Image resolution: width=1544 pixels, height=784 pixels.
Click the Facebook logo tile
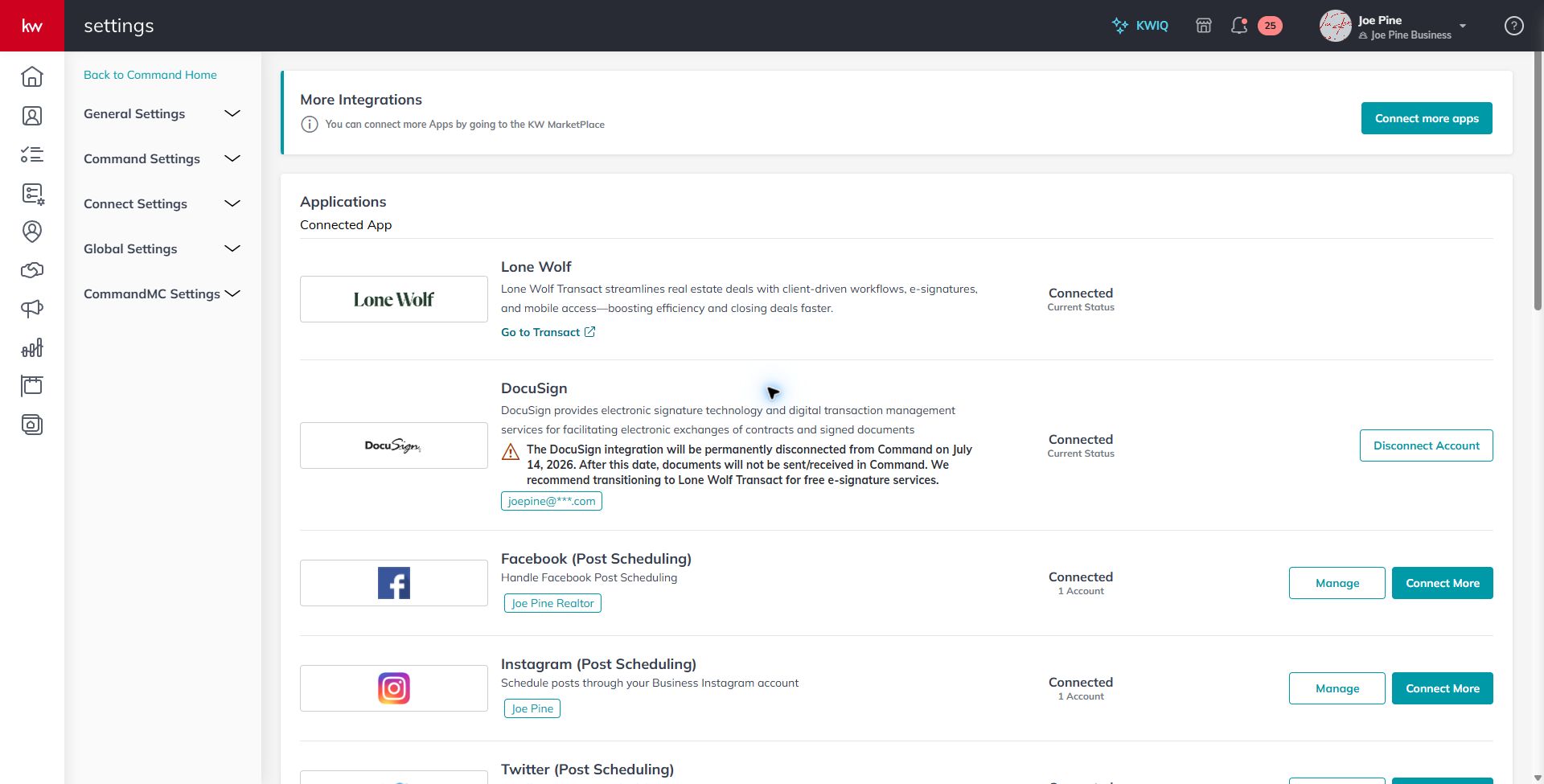[394, 583]
